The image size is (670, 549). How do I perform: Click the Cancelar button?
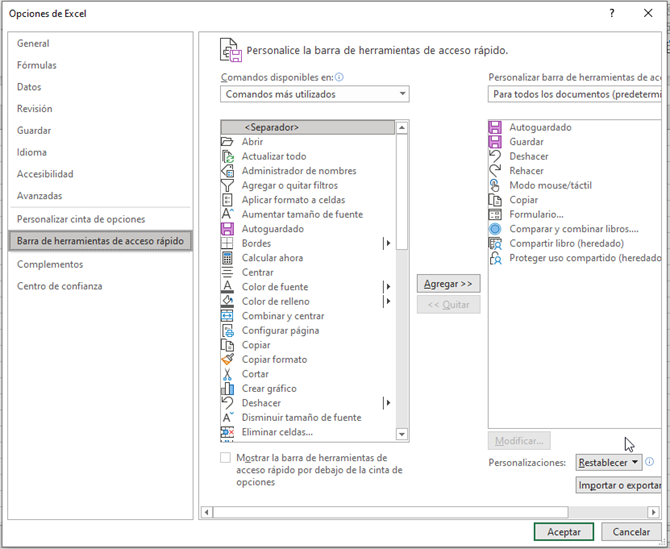coord(631,532)
